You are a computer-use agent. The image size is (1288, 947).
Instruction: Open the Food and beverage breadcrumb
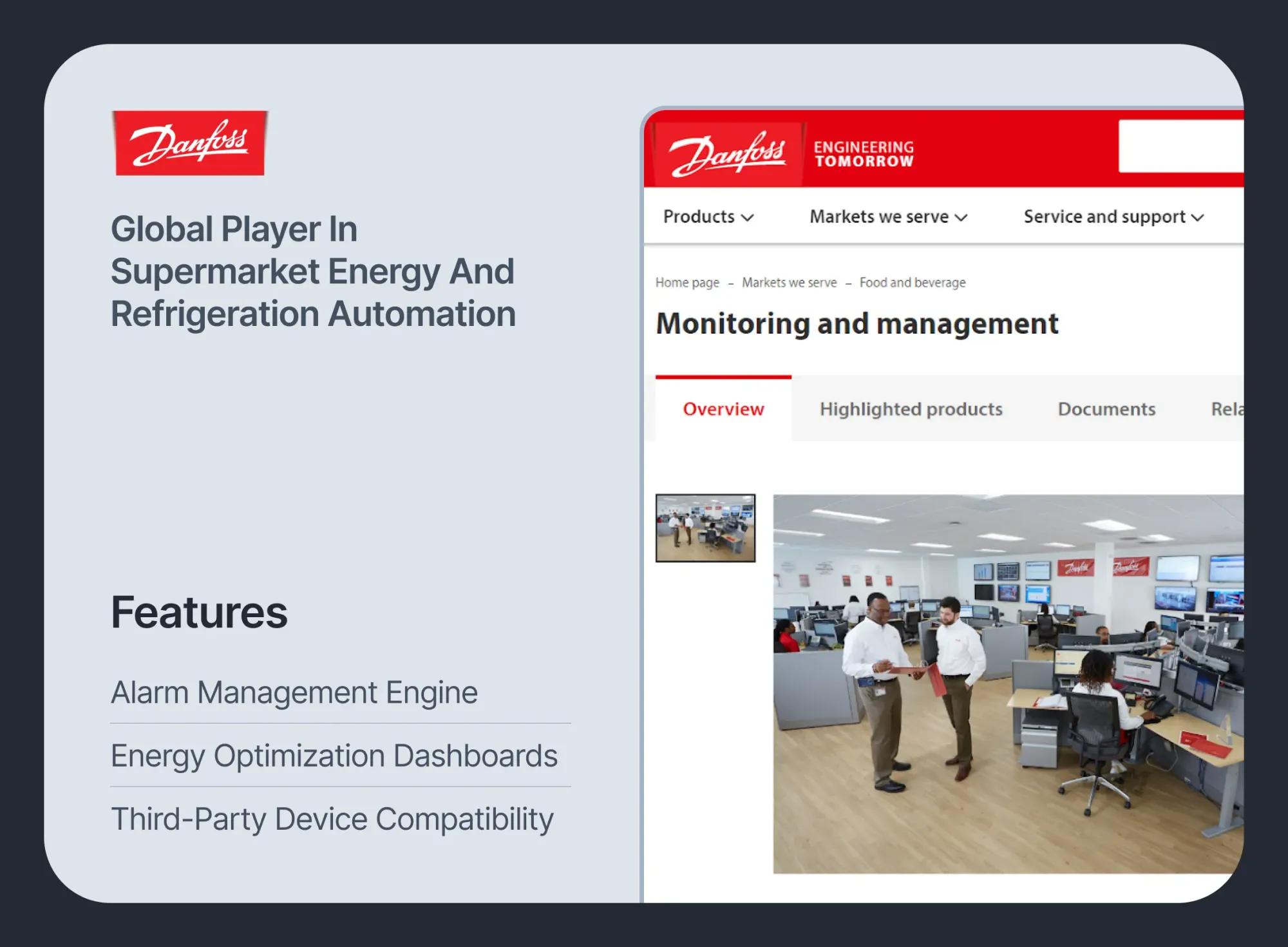(912, 282)
